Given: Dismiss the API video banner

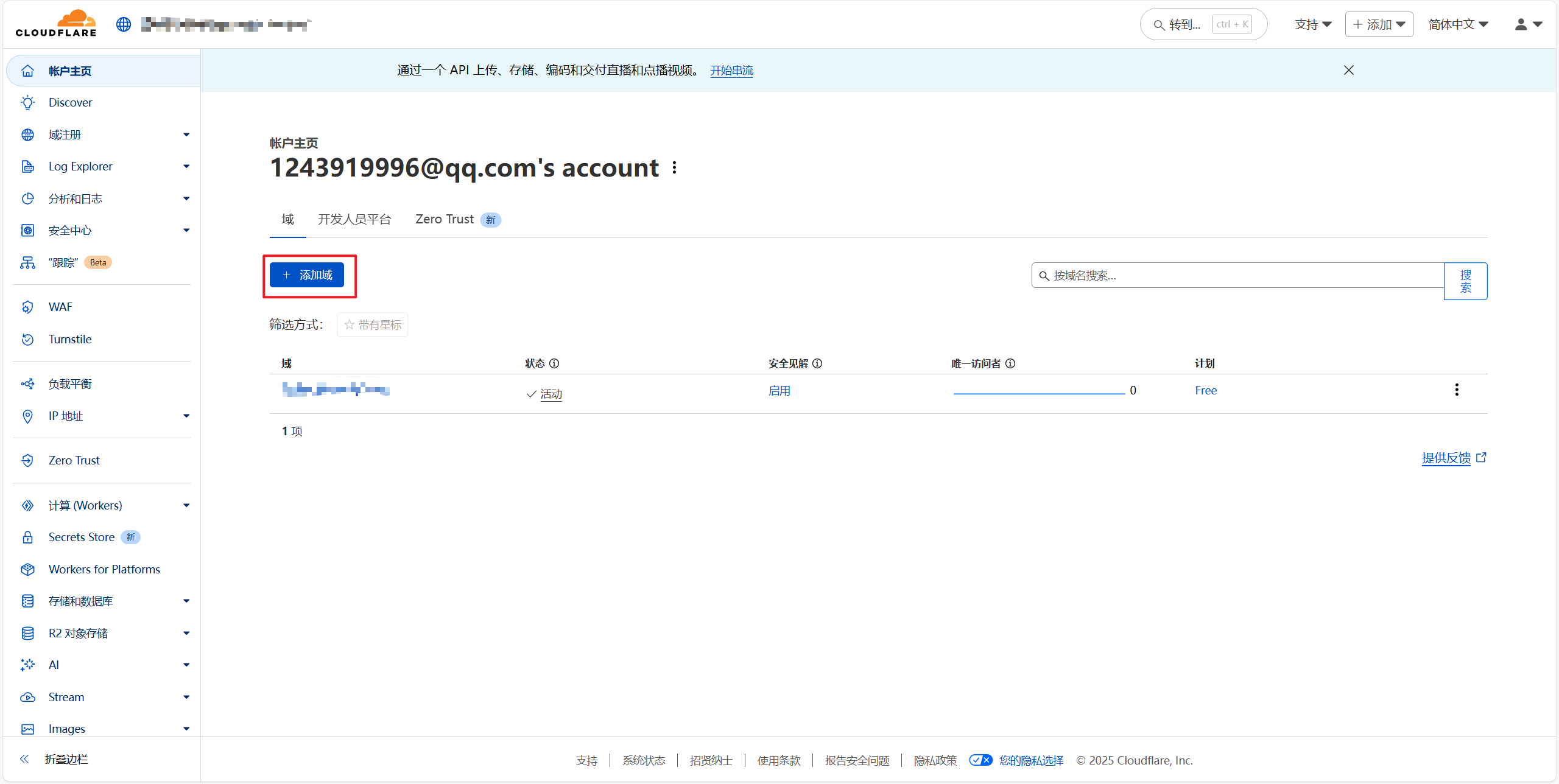Looking at the screenshot, I should tap(1349, 70).
